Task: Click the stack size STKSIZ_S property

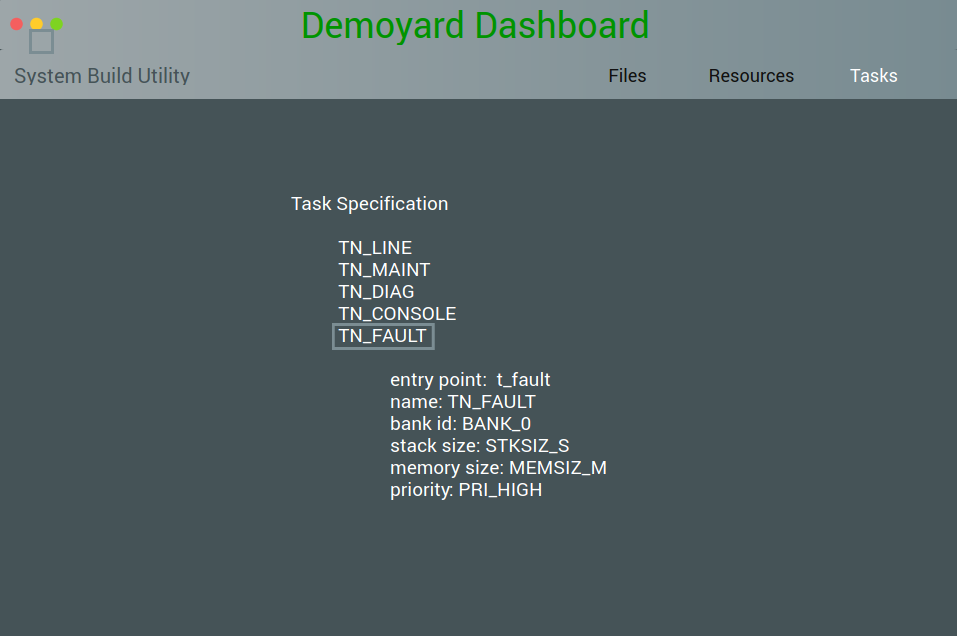Action: [479, 446]
